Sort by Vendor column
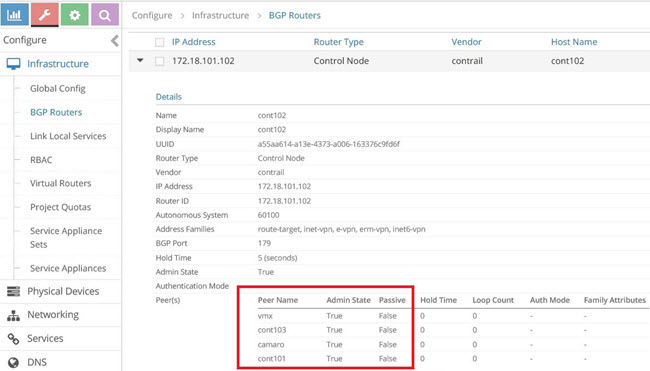Viewport: 650px width, 371px height. pos(466,42)
